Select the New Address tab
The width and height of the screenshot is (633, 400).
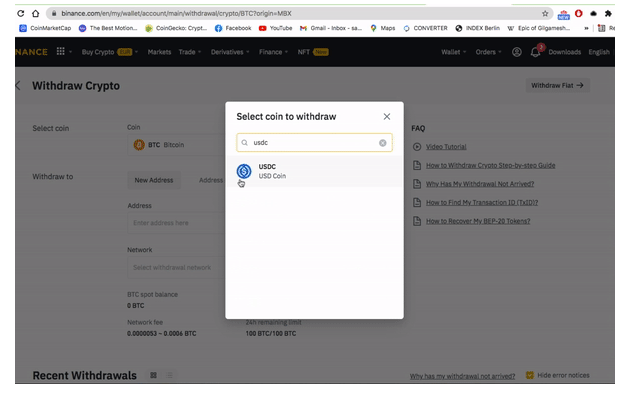tap(154, 180)
